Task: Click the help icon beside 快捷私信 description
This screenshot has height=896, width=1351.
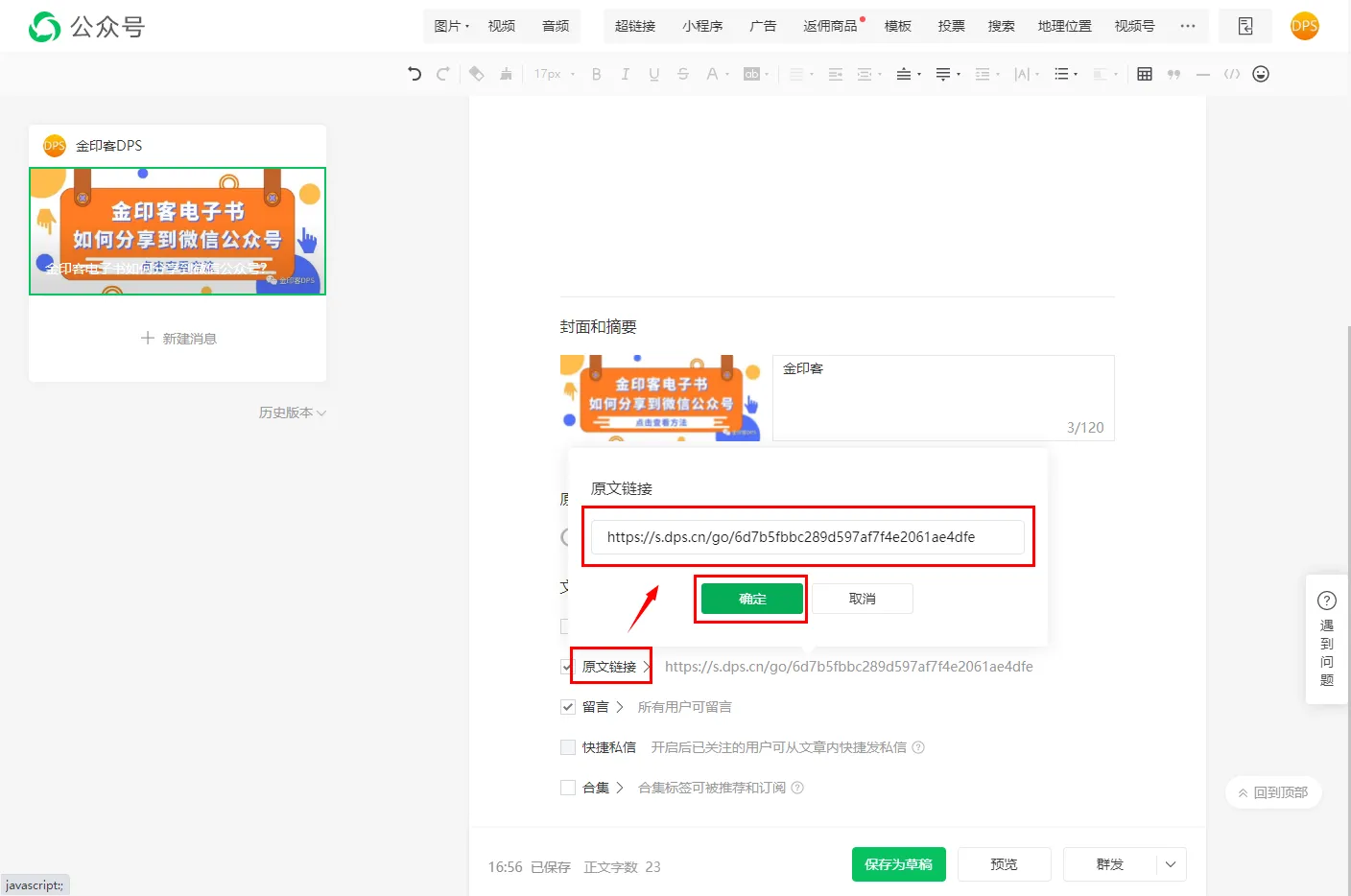Action: [x=918, y=747]
